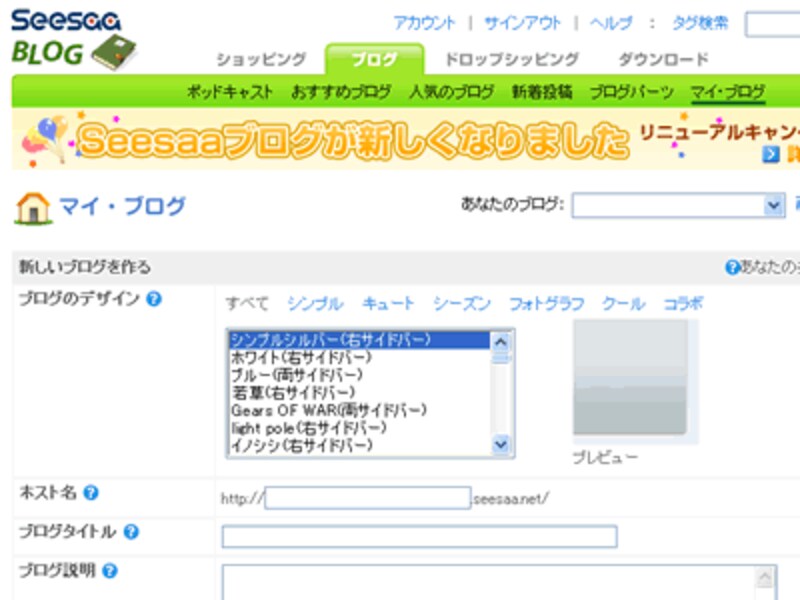Open the ダウンロード tab
This screenshot has height=600, width=800.
pyautogui.click(x=663, y=59)
